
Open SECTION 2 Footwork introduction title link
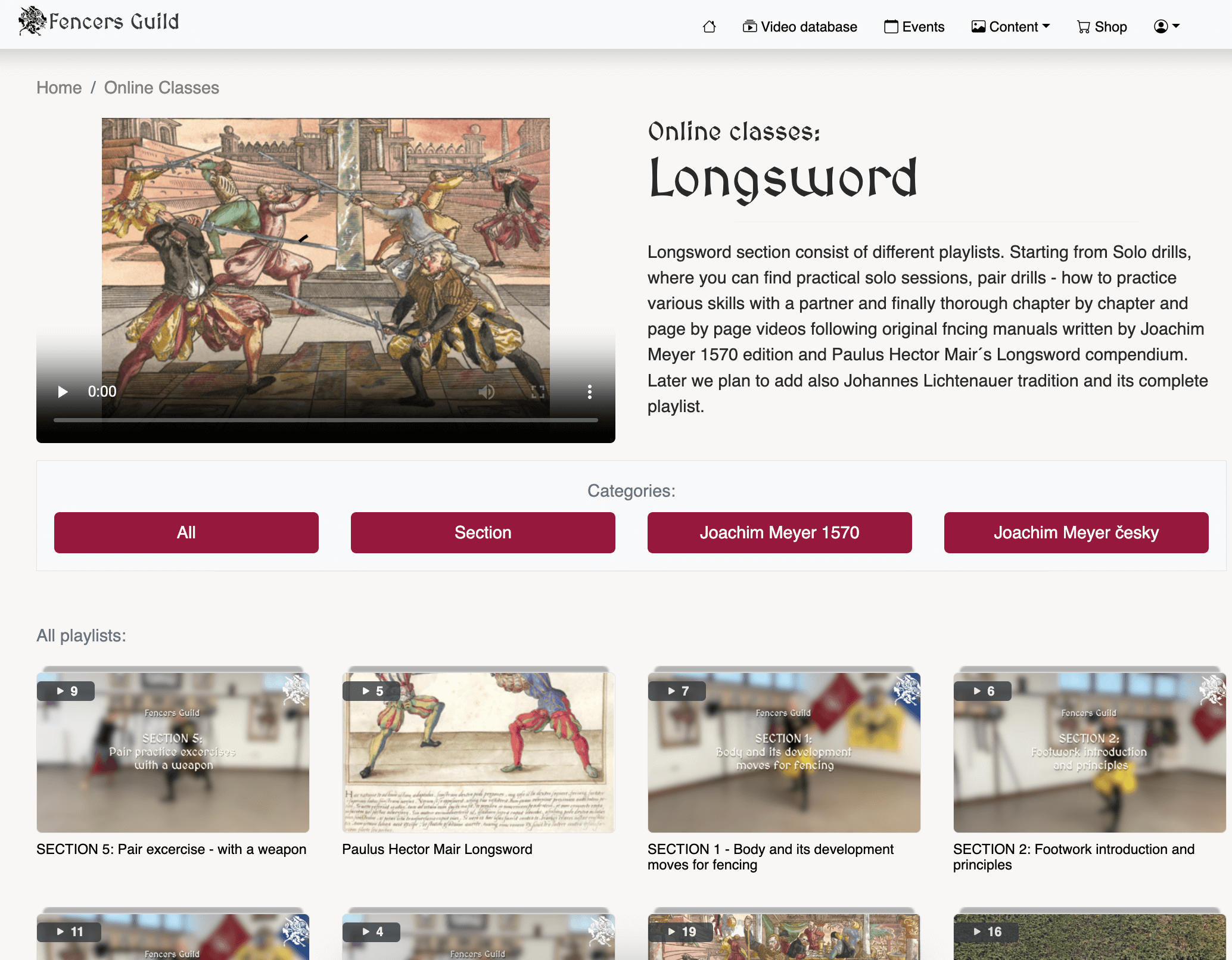1074,857
